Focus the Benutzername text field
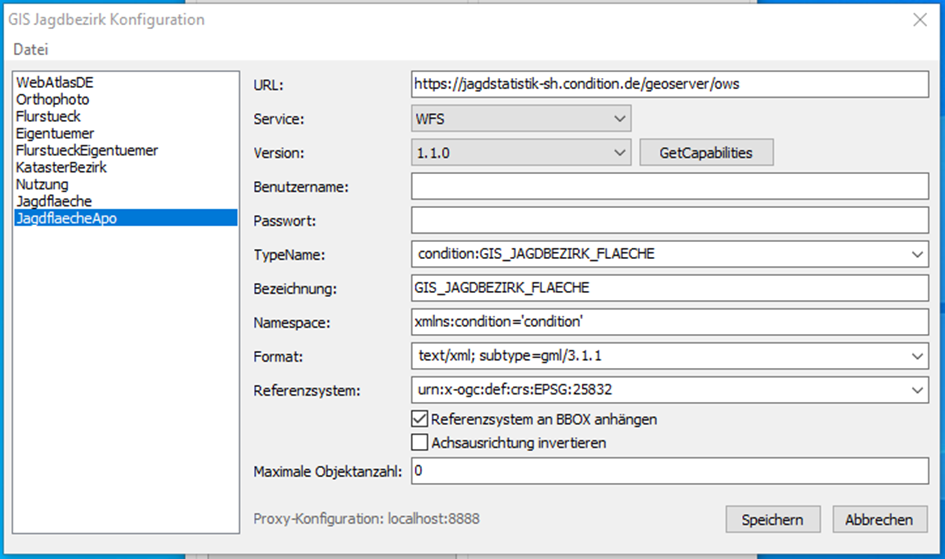The image size is (945, 559). [670, 187]
